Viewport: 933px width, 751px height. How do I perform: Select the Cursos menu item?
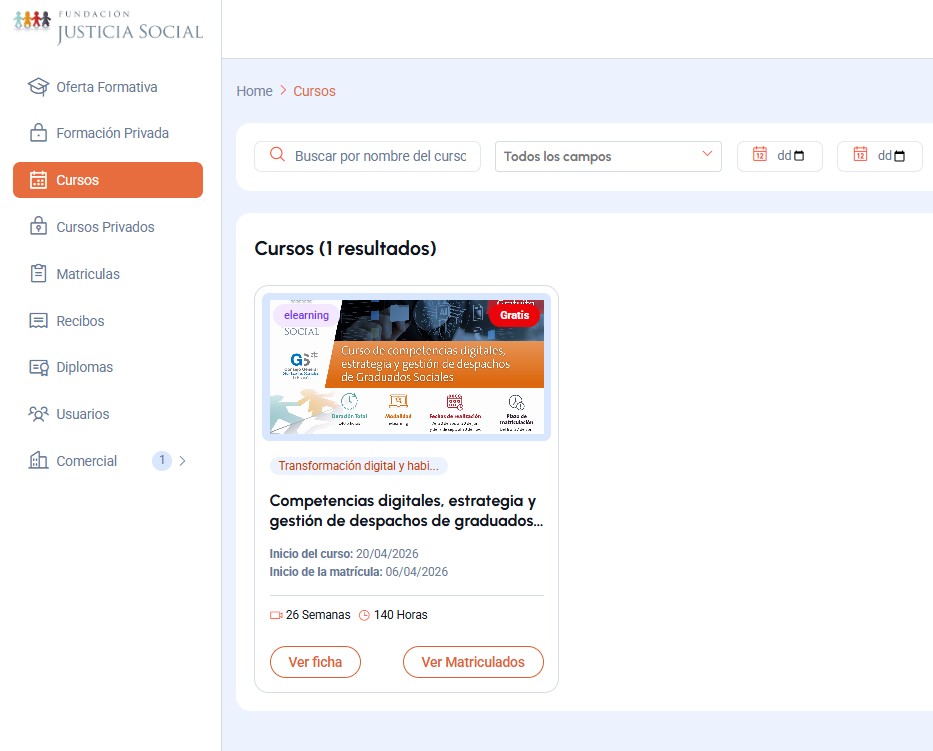coord(108,180)
